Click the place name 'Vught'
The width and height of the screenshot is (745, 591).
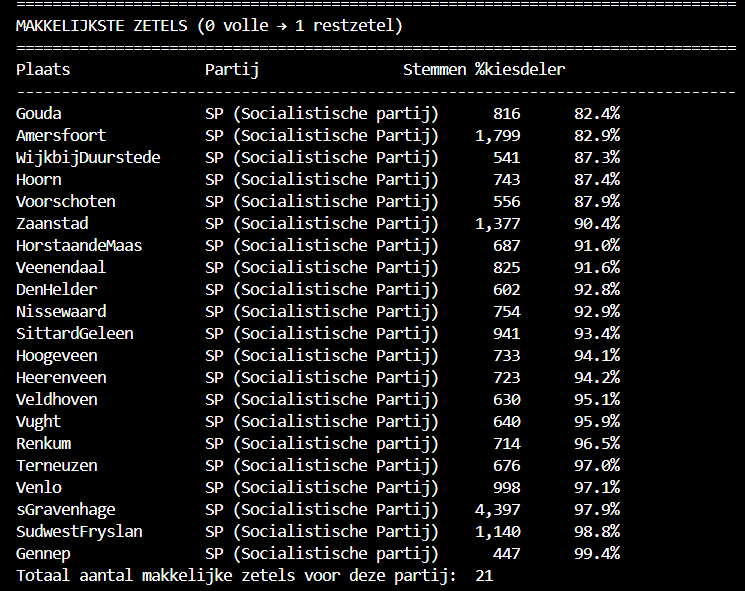point(38,422)
